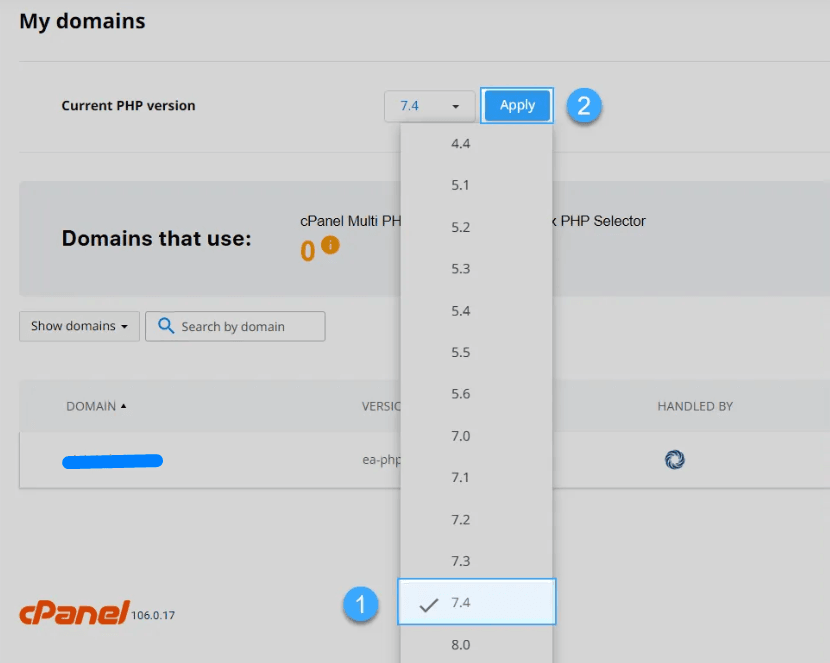Select PHP version 5.6 from the list
Viewport: 830px width, 663px height.
(460, 393)
